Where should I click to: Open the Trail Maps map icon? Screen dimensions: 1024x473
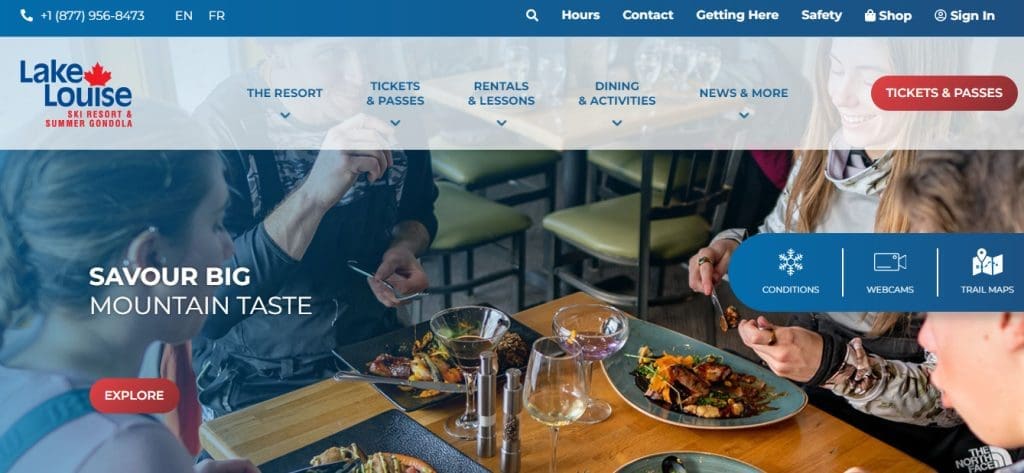pyautogui.click(x=987, y=262)
